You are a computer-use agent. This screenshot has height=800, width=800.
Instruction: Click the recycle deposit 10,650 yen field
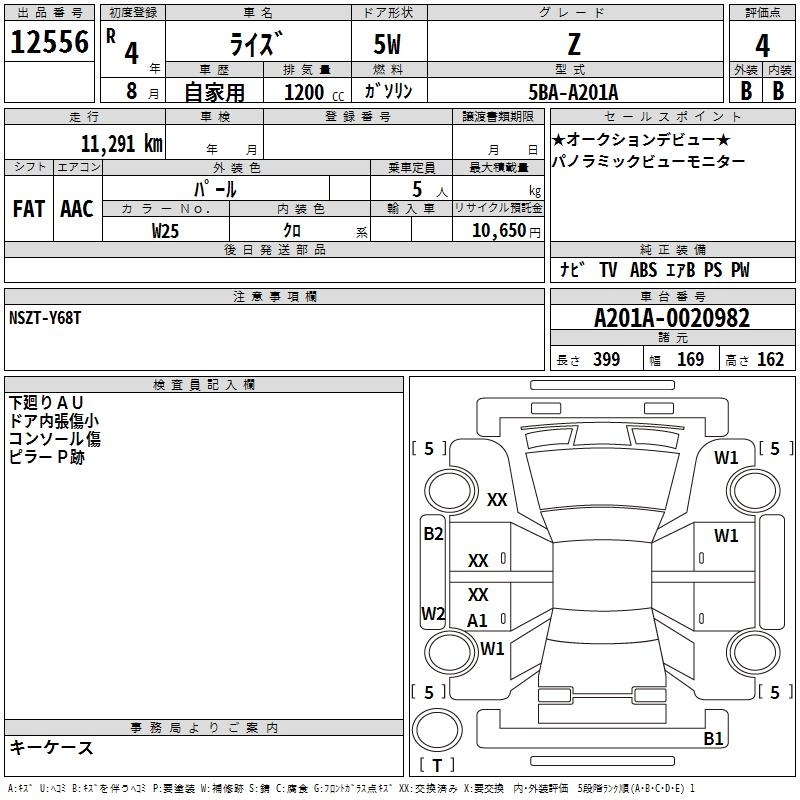pyautogui.click(x=498, y=229)
